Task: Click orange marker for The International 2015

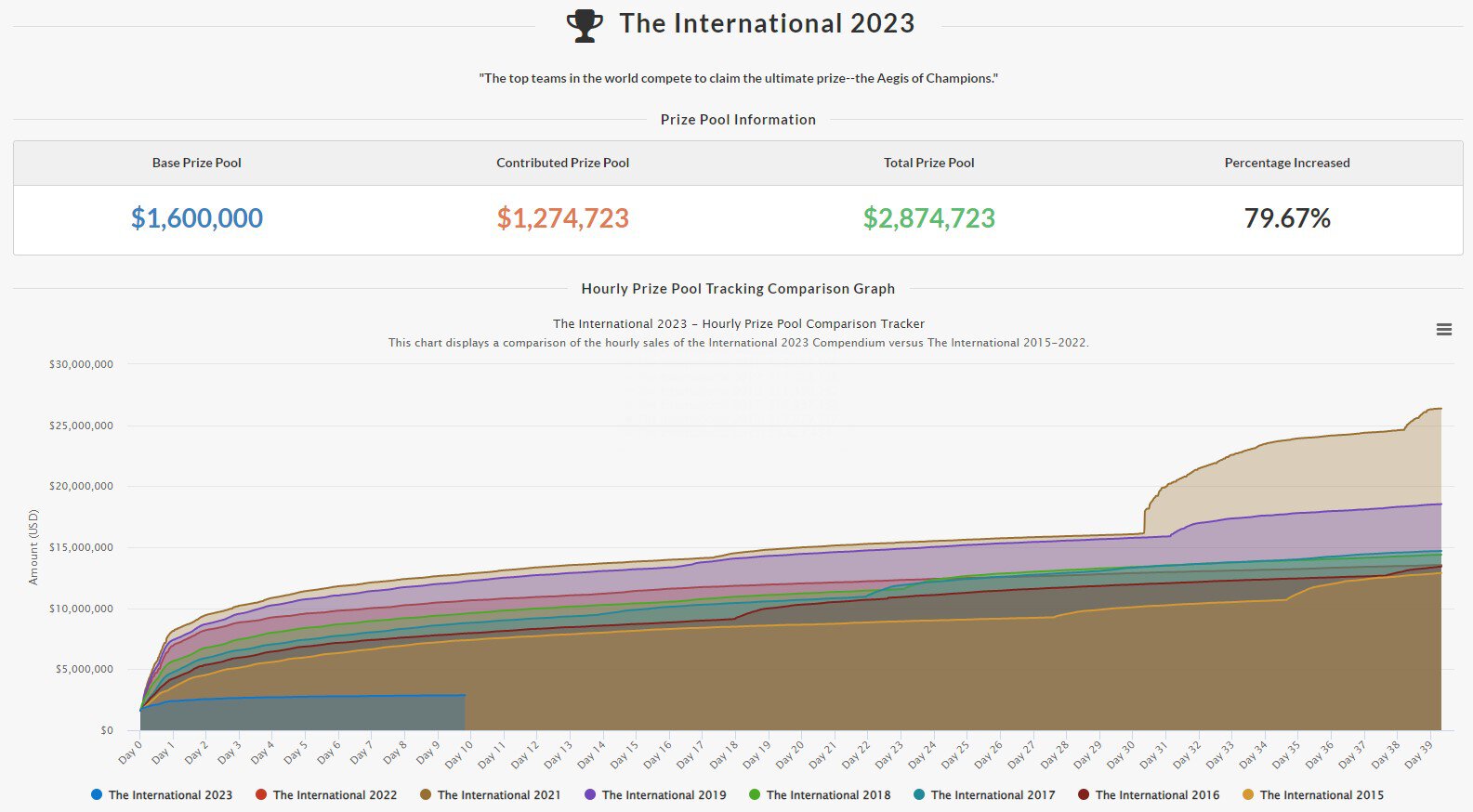Action: (1248, 795)
